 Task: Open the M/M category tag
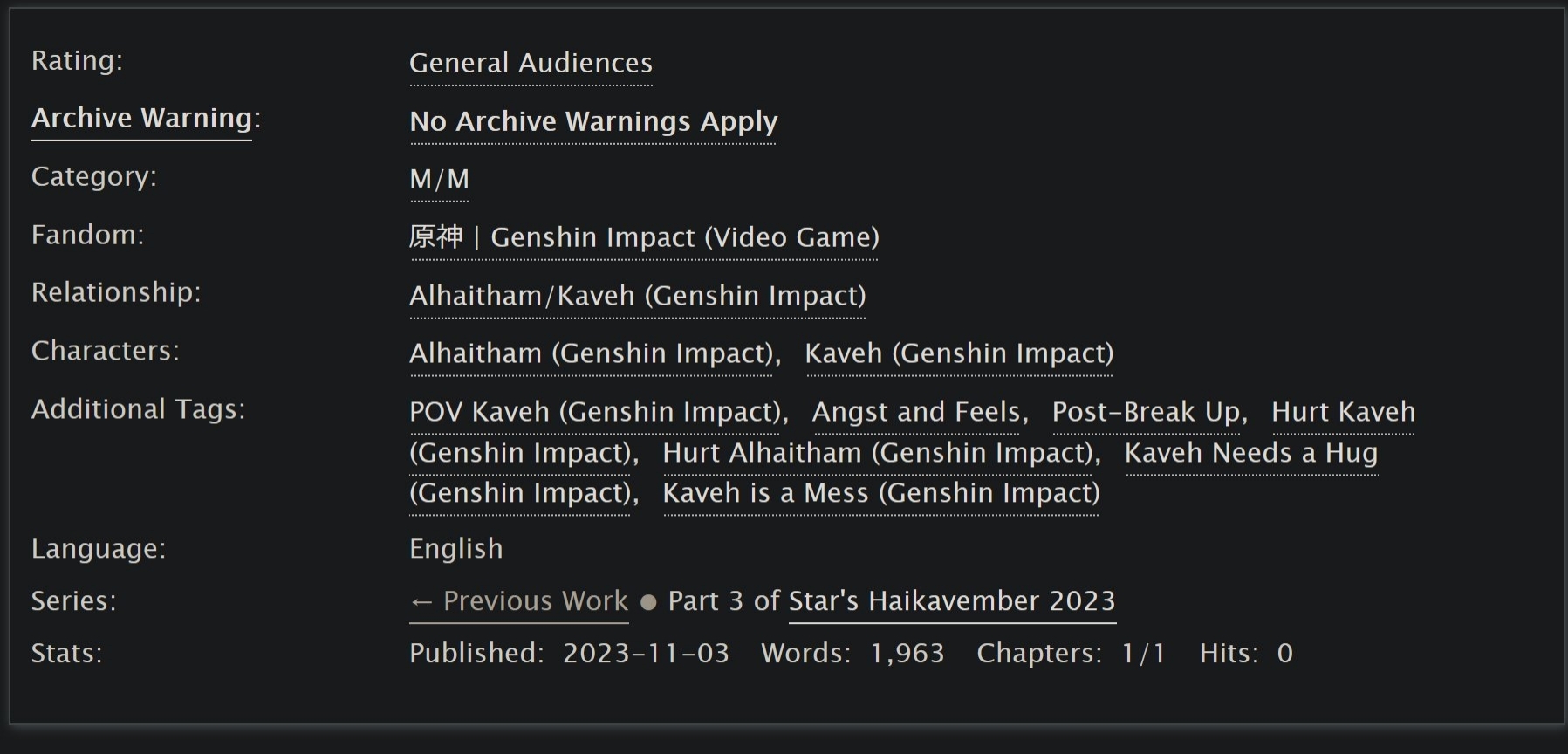click(439, 180)
